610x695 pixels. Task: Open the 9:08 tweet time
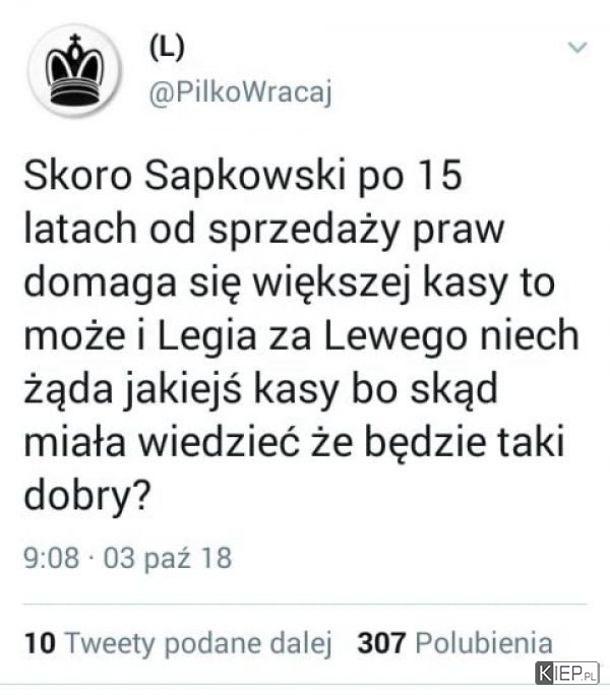51,558
